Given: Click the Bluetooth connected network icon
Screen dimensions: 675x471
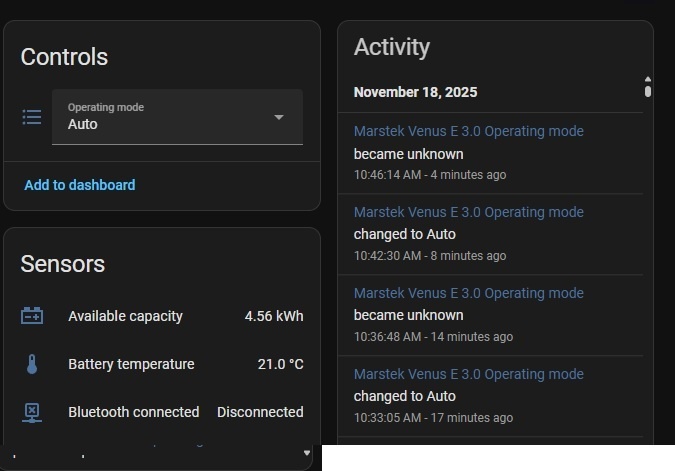Looking at the screenshot, I should click(x=32, y=412).
